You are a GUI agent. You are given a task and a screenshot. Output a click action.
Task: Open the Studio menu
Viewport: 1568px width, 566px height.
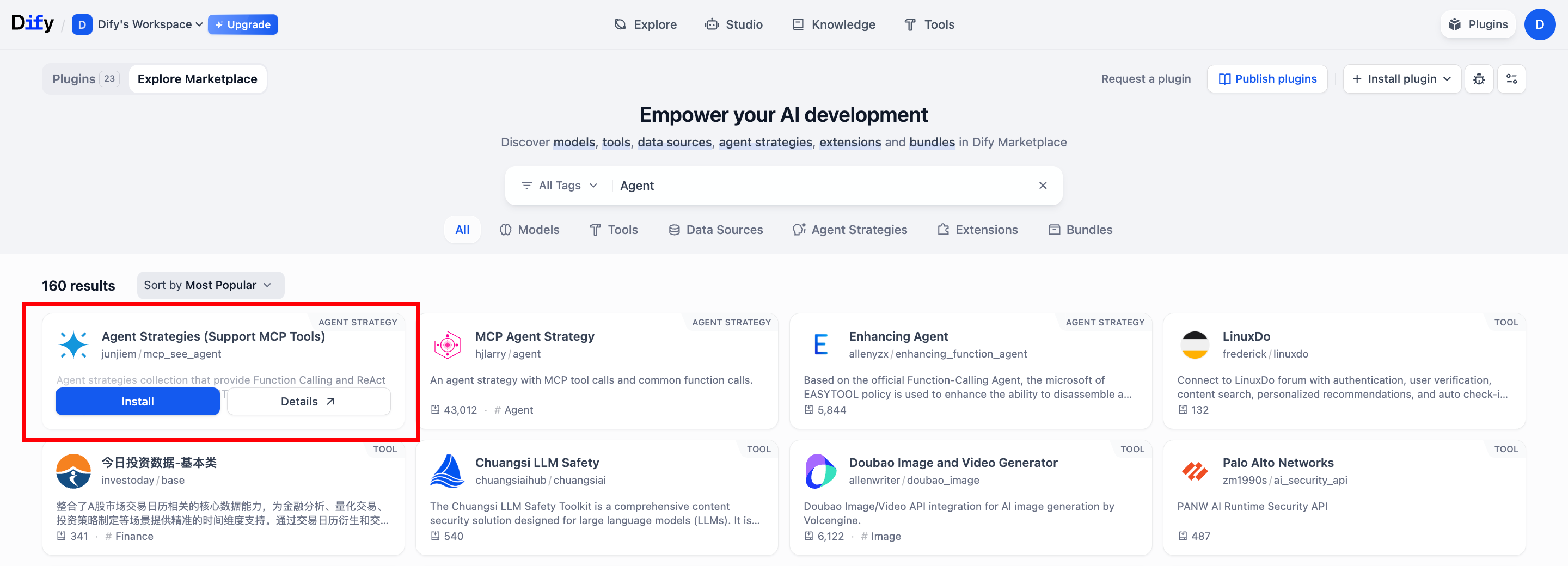coord(733,24)
